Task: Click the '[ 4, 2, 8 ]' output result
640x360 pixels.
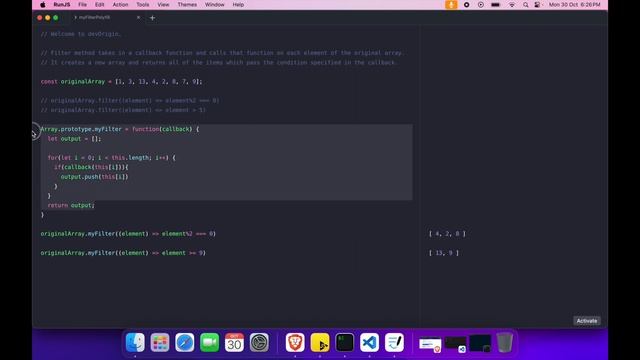Action: [x=447, y=234]
